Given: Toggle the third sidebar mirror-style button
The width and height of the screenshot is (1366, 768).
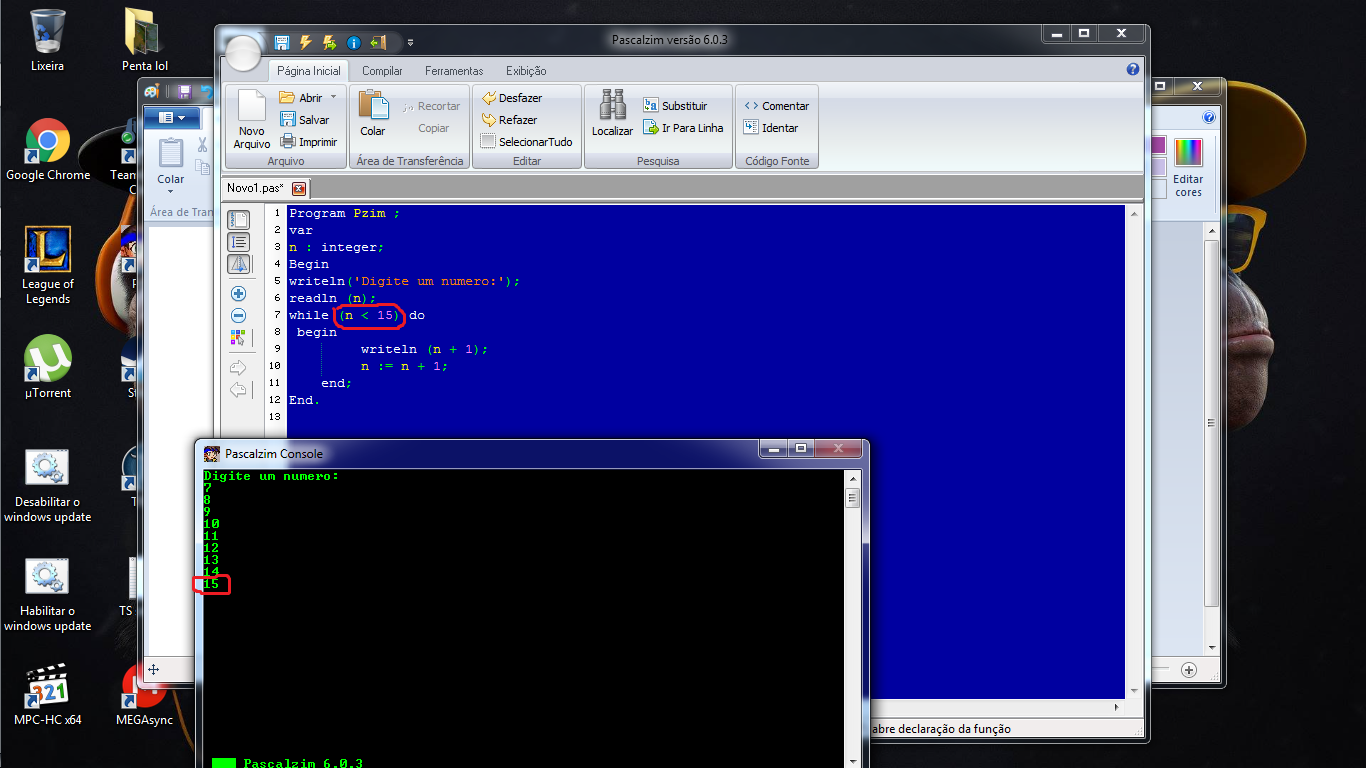Looking at the screenshot, I should tap(238, 265).
